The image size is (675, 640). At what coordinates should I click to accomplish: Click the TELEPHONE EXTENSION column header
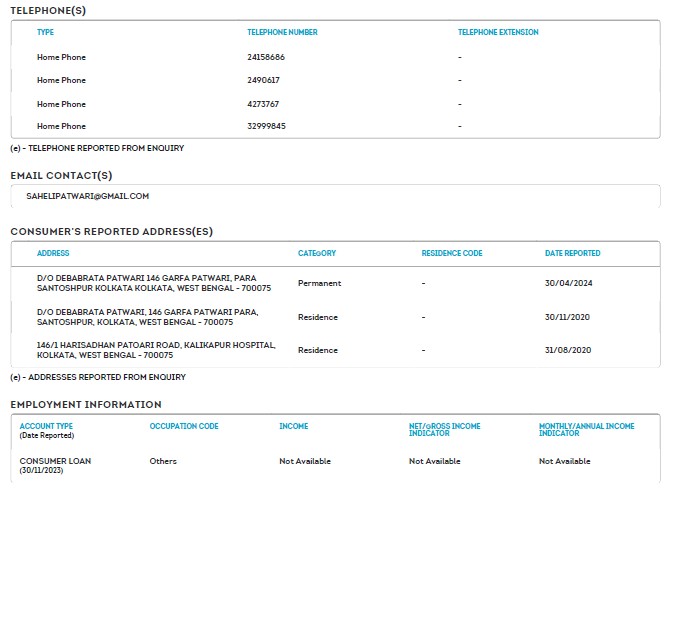(498, 32)
